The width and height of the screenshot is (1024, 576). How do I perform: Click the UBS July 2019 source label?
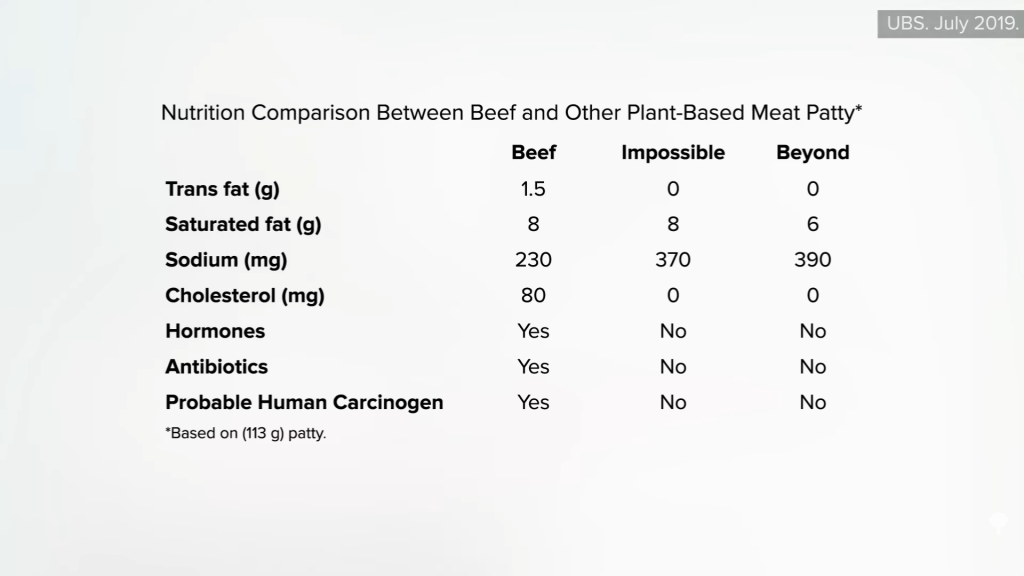coord(951,24)
